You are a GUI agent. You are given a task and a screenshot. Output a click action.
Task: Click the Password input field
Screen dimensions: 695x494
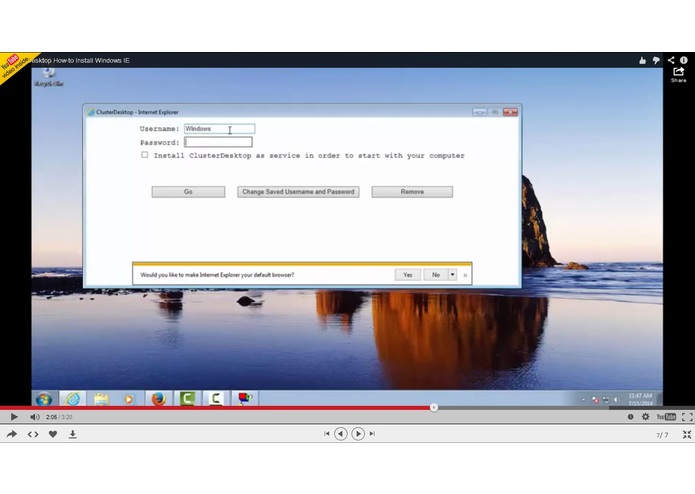(219, 142)
